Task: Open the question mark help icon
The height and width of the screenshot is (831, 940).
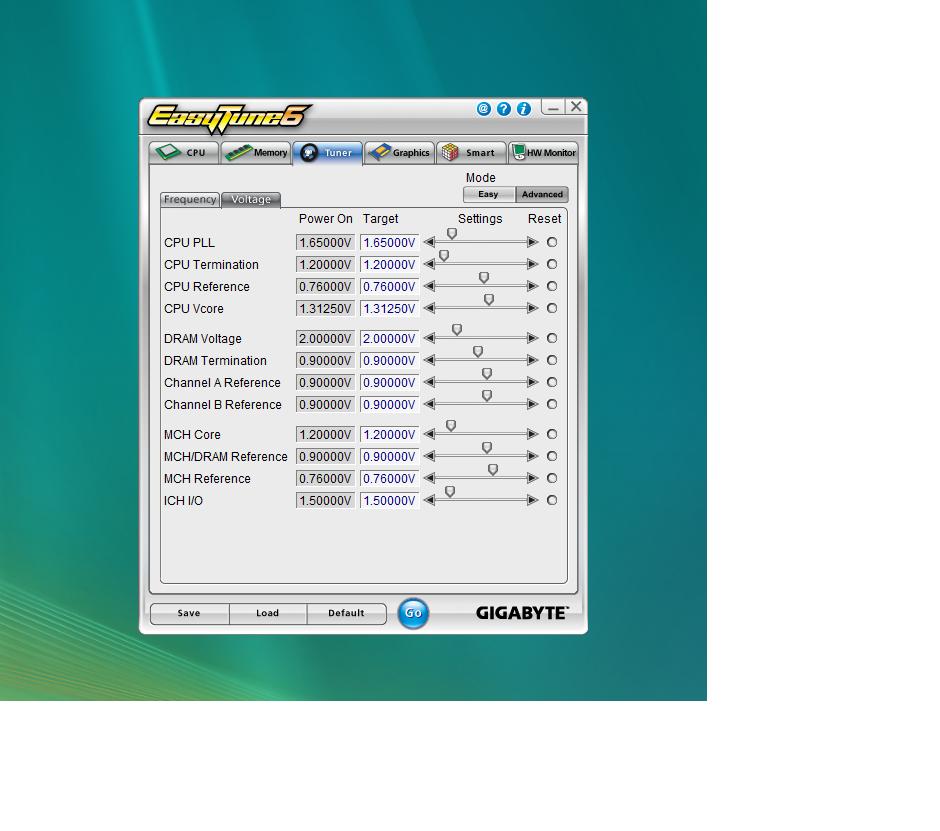Action: coord(504,109)
